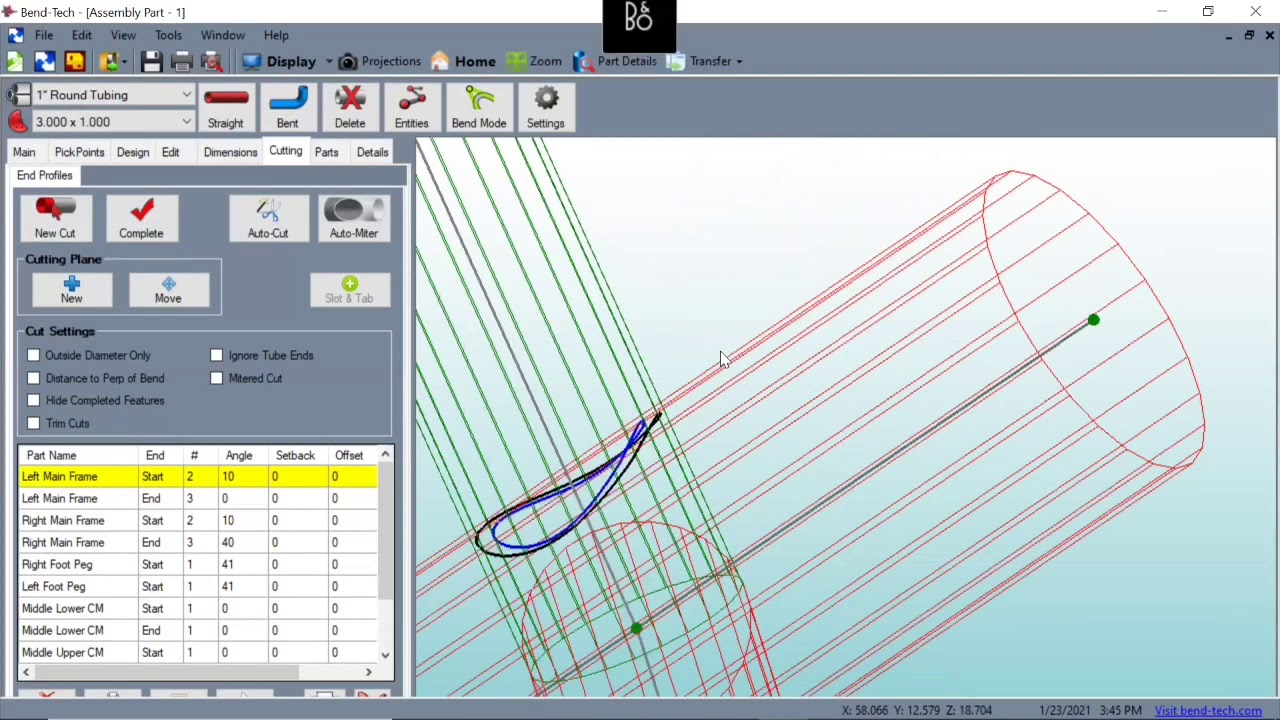1280x720 pixels.
Task: Start a New Cut
Action: pyautogui.click(x=55, y=218)
